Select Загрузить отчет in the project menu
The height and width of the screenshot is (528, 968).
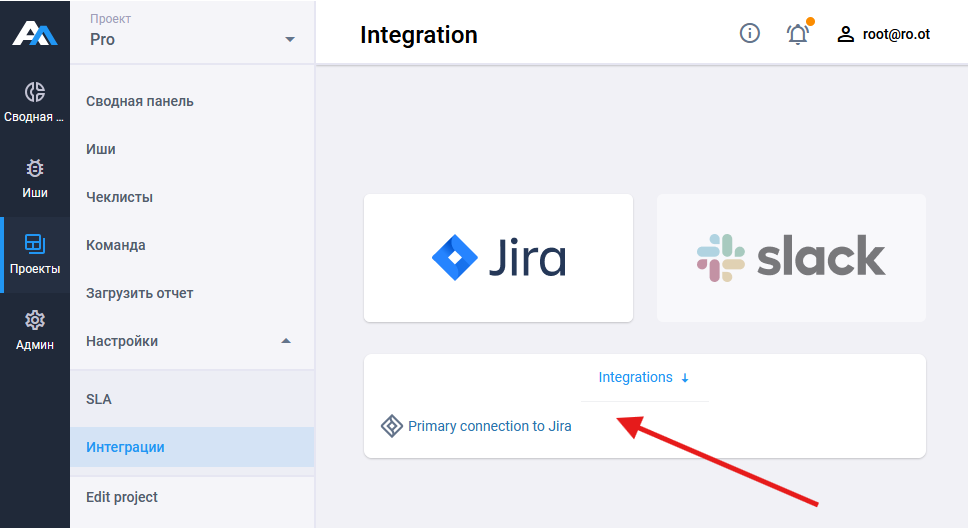pyautogui.click(x=140, y=293)
